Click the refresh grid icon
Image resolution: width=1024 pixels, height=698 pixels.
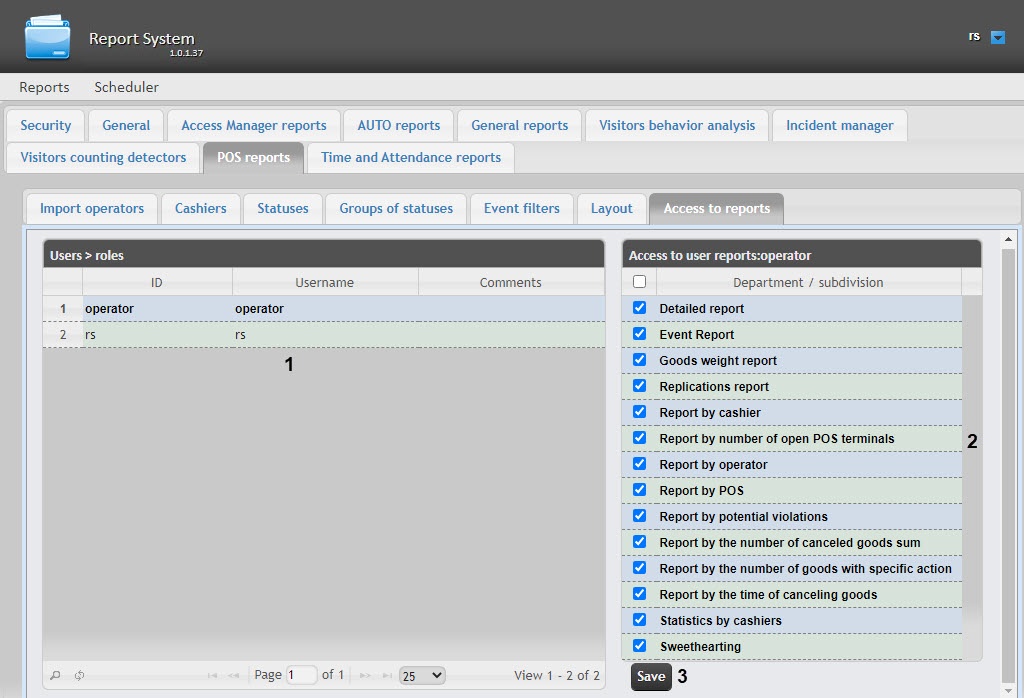[x=79, y=676]
